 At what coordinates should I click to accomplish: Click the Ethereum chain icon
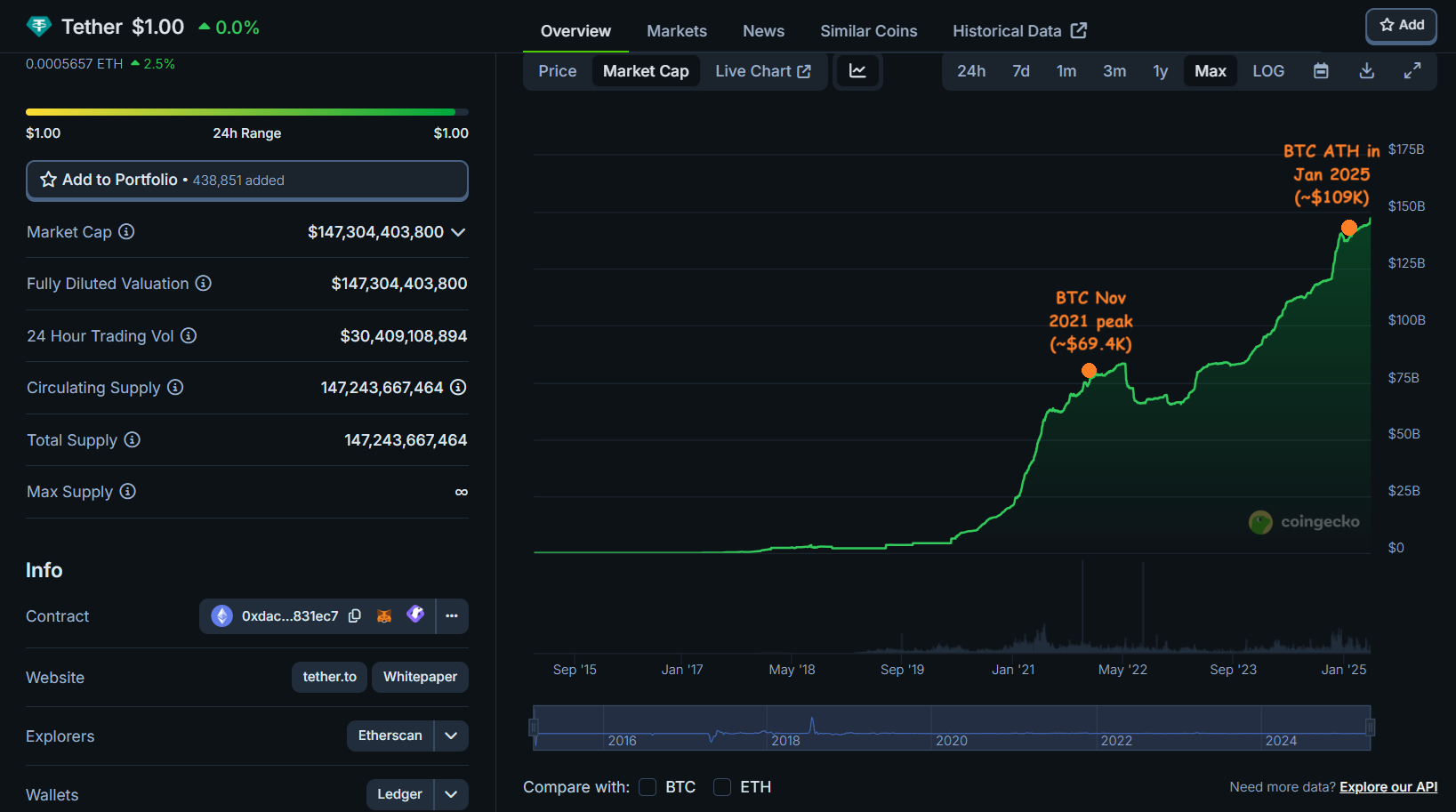point(221,615)
